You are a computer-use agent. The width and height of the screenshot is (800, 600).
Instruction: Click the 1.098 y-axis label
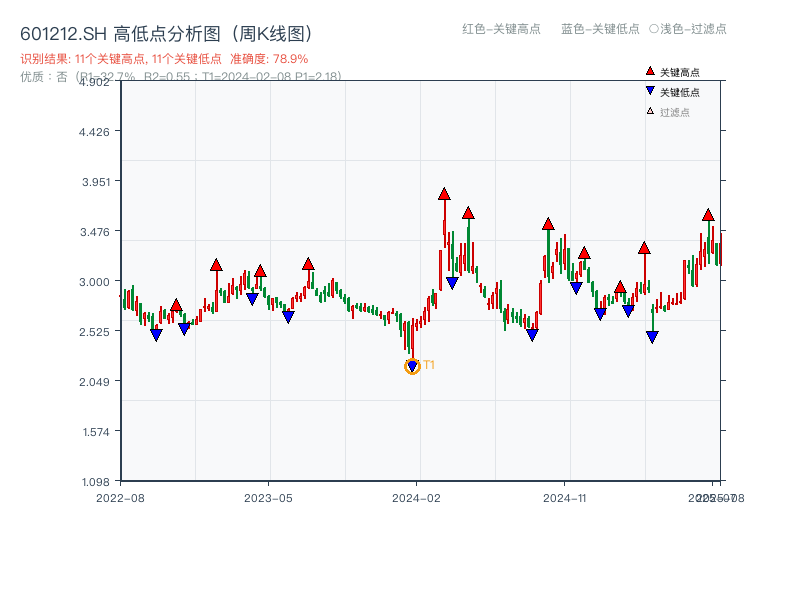(x=95, y=482)
